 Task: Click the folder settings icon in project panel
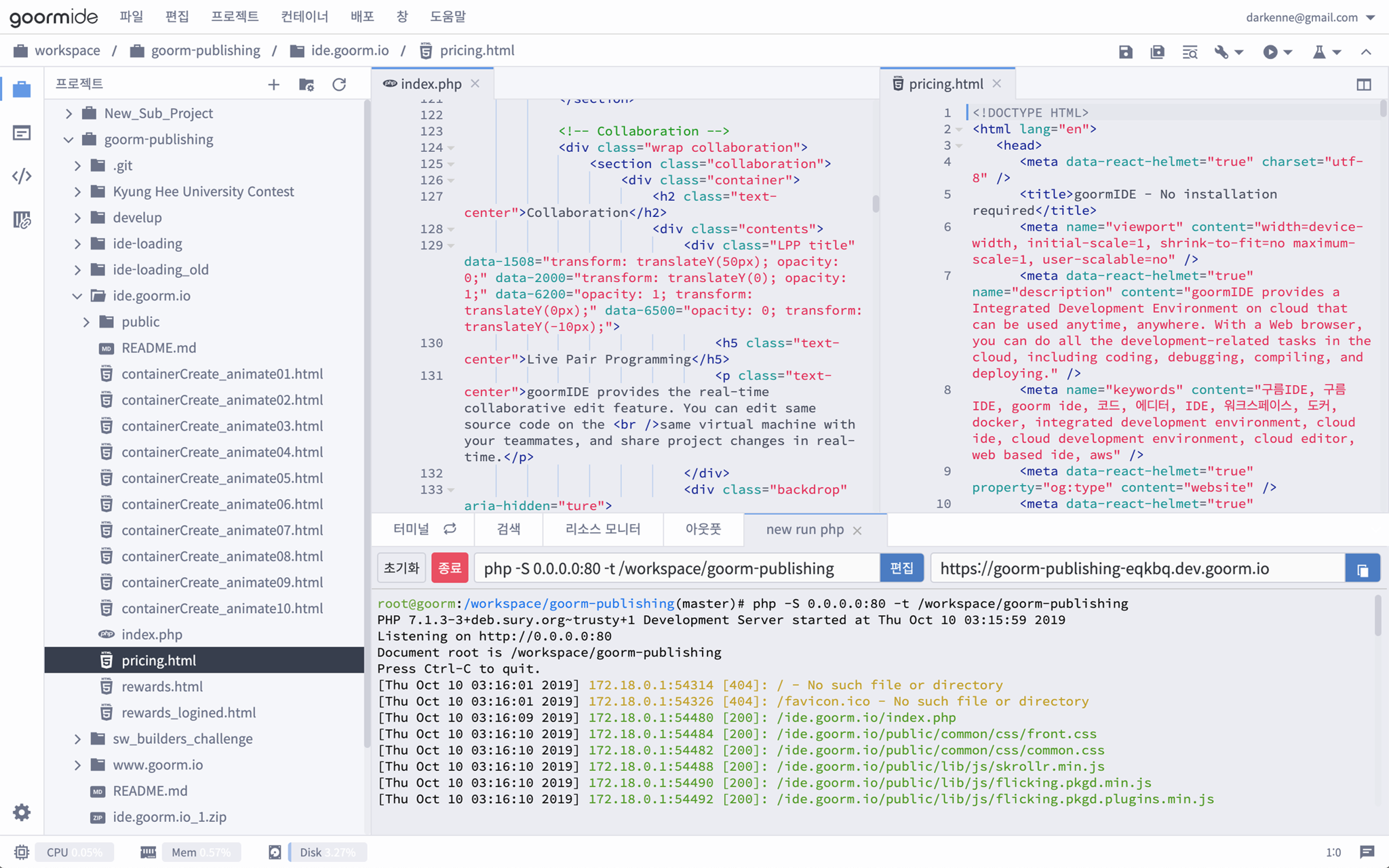coord(307,84)
